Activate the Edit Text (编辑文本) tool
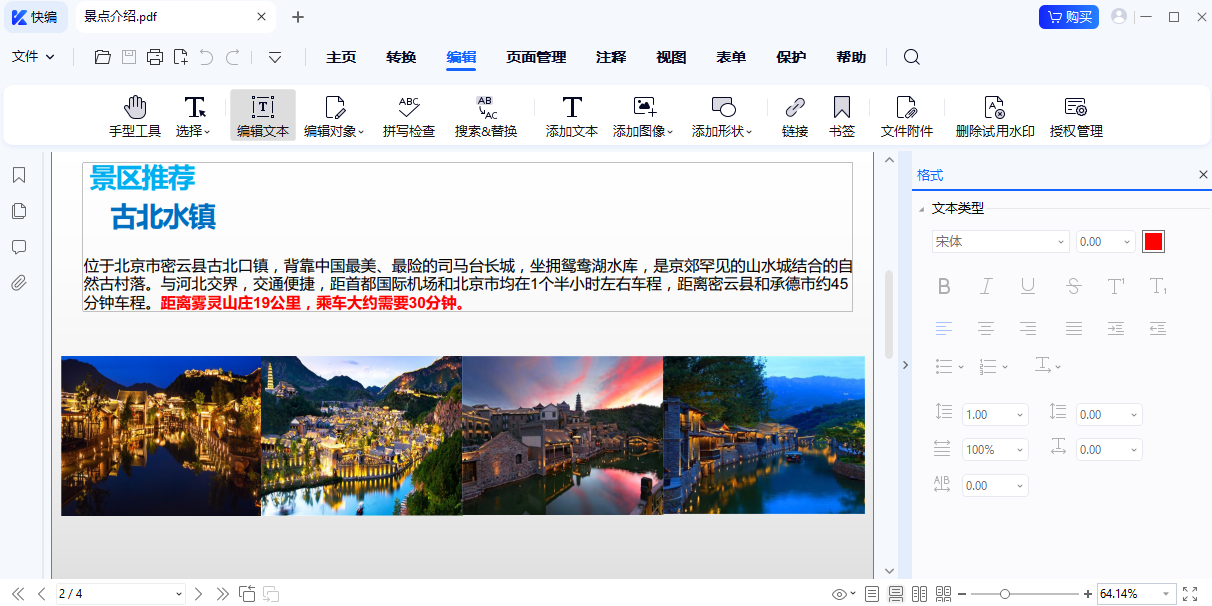The width and height of the screenshot is (1212, 606). click(x=263, y=117)
